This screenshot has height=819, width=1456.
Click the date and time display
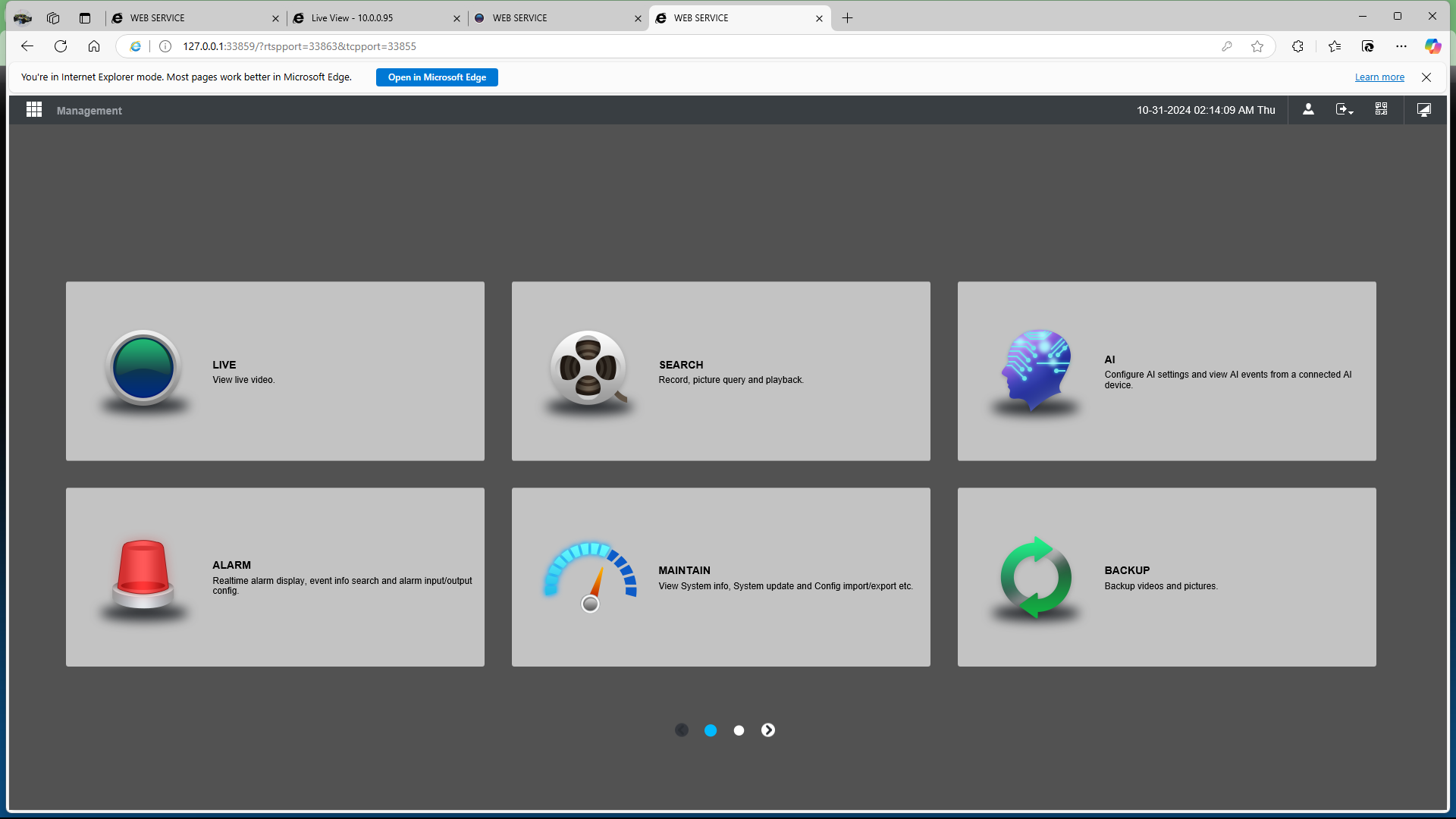(x=1206, y=110)
